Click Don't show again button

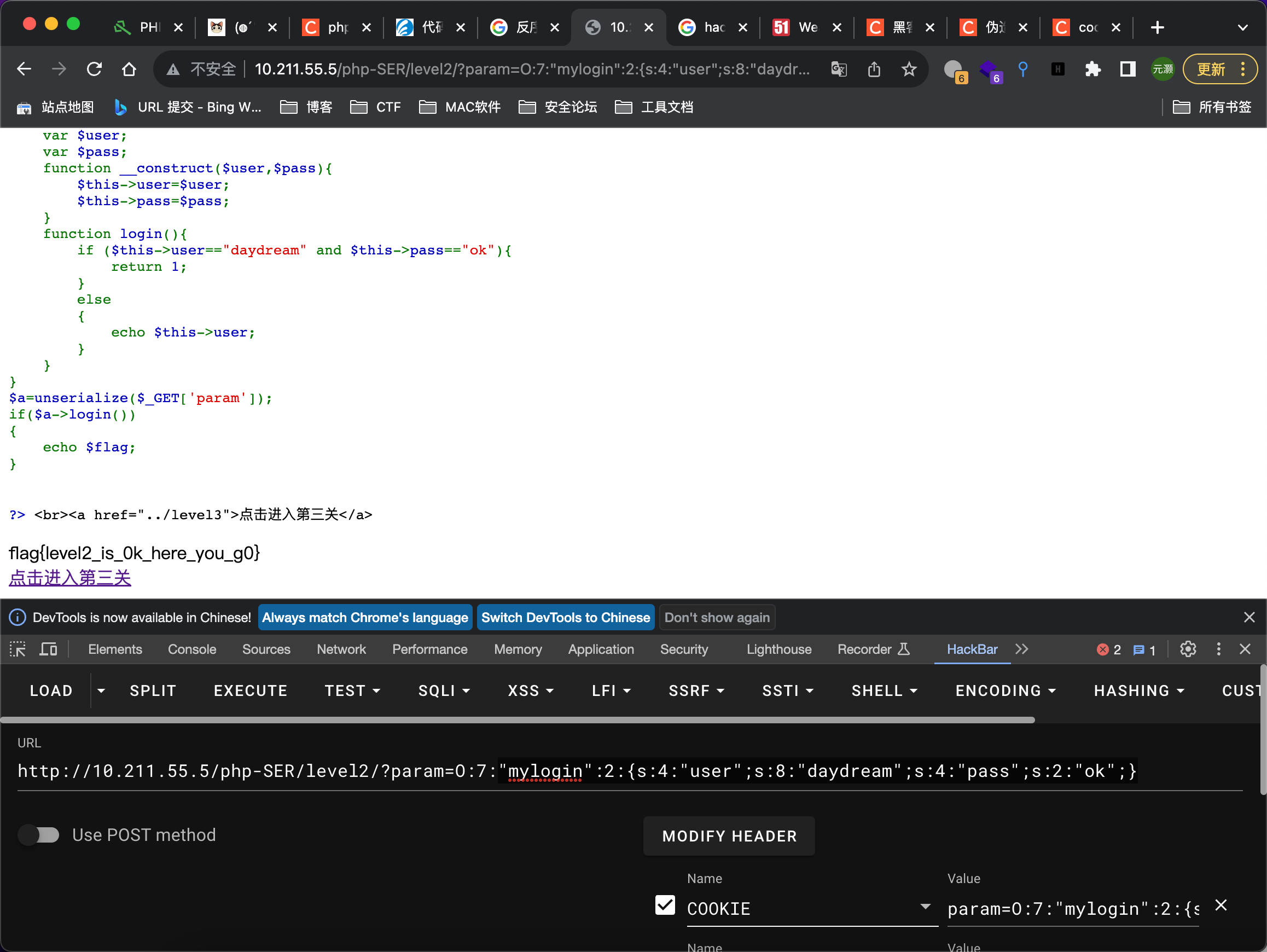pos(717,617)
